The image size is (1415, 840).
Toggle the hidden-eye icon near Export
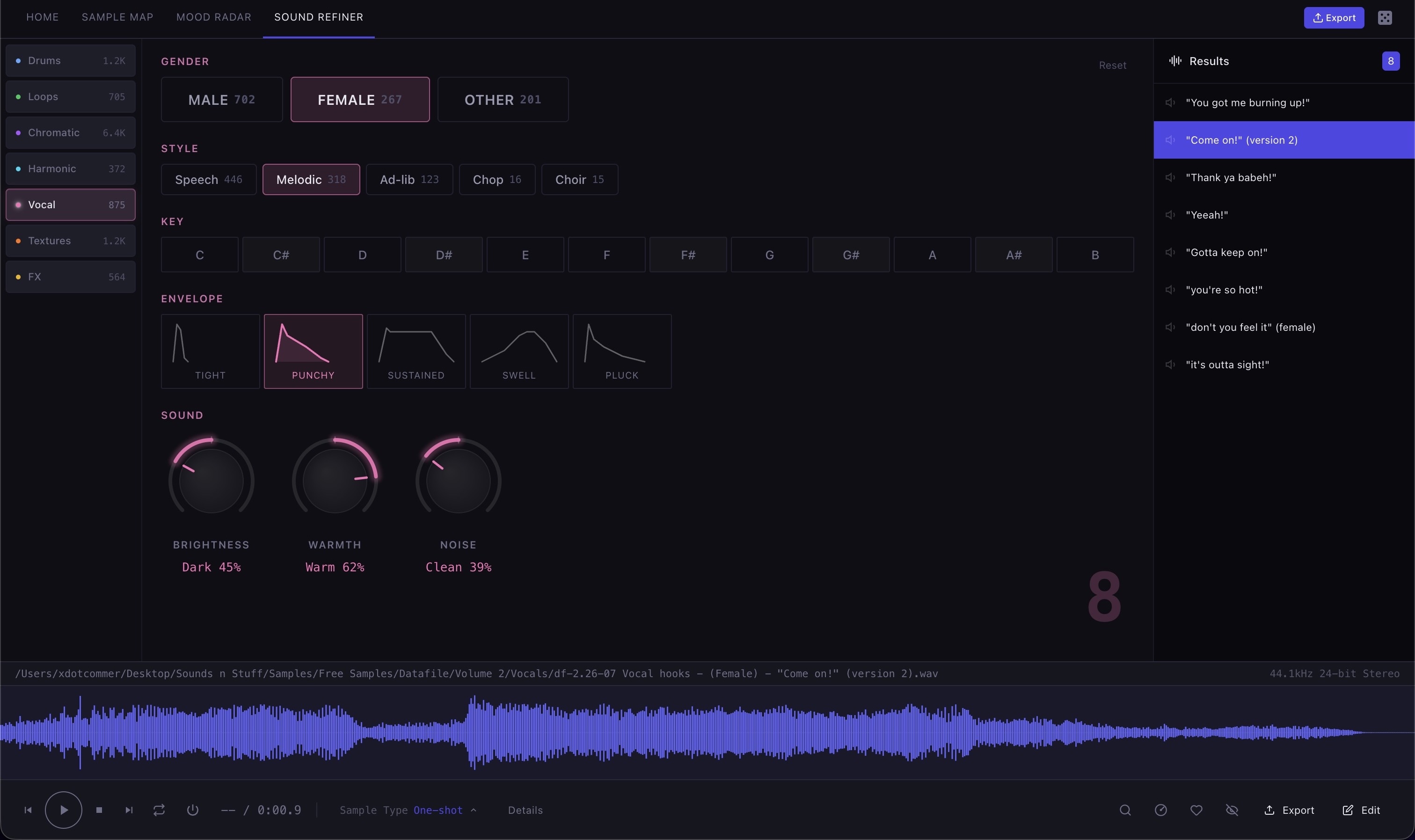(x=1233, y=810)
